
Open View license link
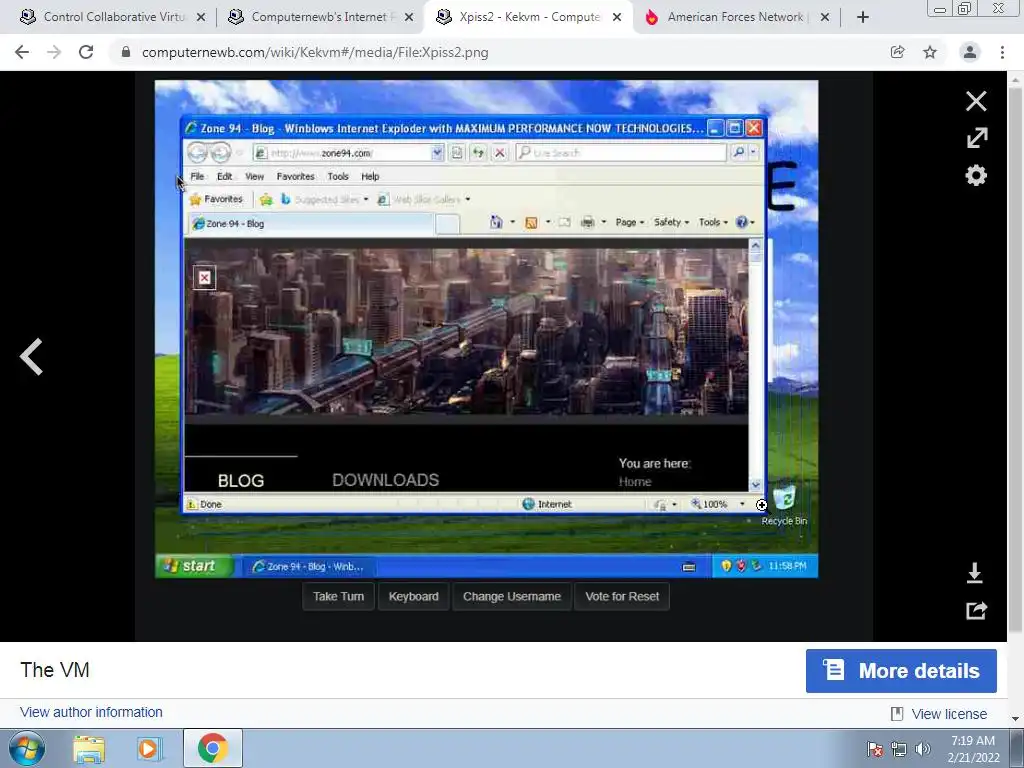pos(949,714)
